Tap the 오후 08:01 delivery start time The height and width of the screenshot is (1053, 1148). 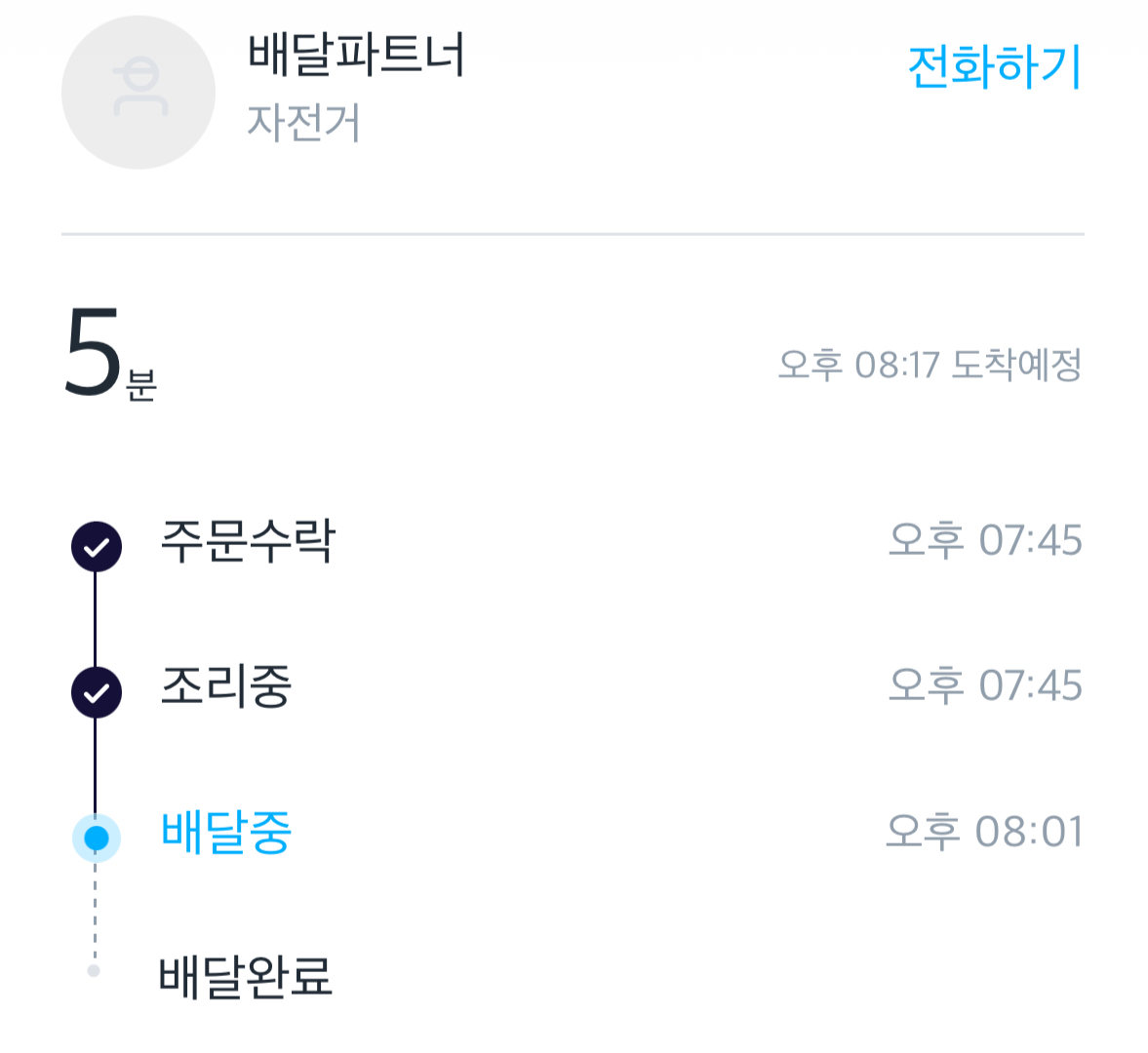click(984, 833)
